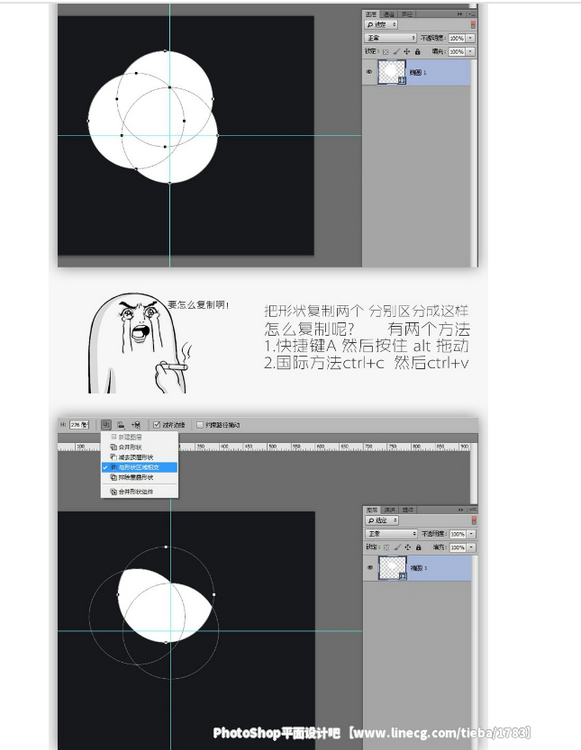Click the white three-circle shape on top canvas
Viewport: 581px width, 750px height.
tap(153, 117)
